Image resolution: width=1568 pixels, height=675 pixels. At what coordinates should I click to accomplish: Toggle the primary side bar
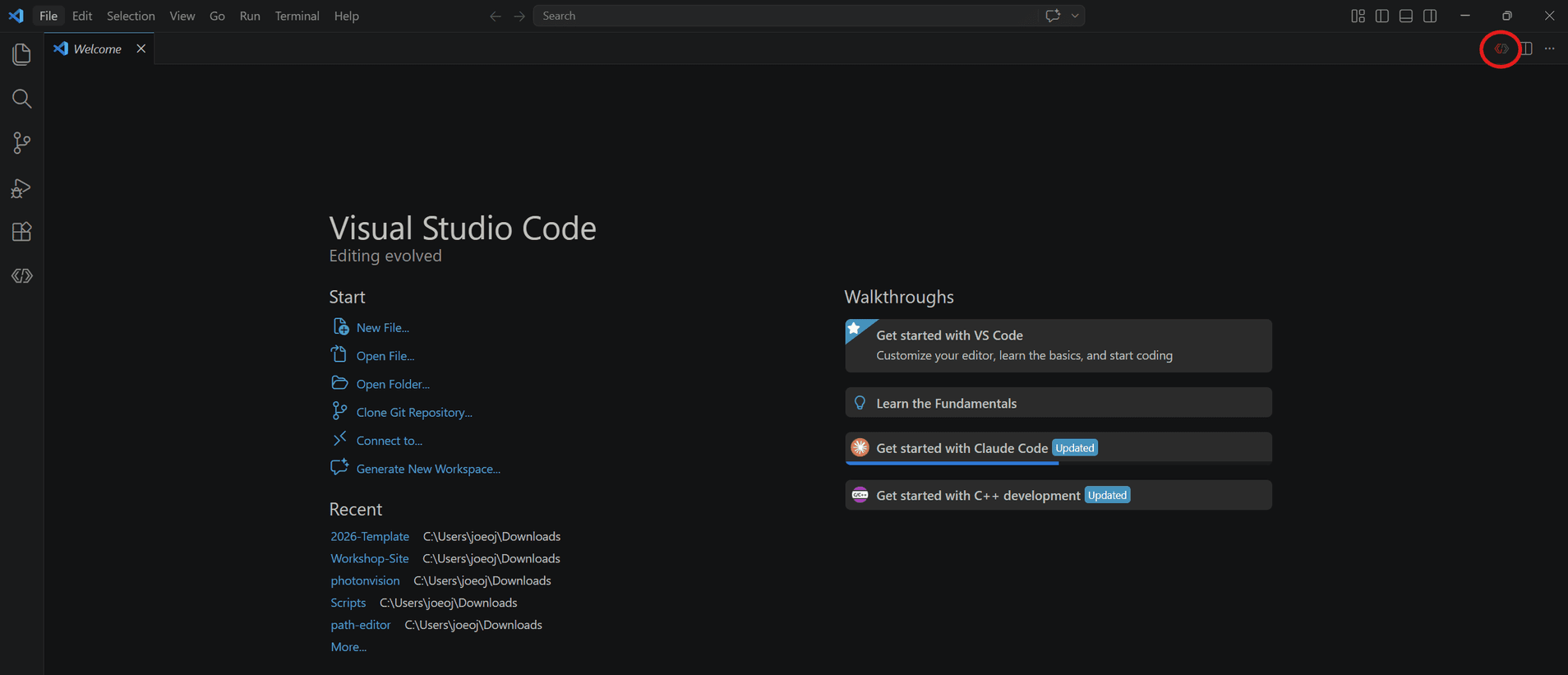1381,16
